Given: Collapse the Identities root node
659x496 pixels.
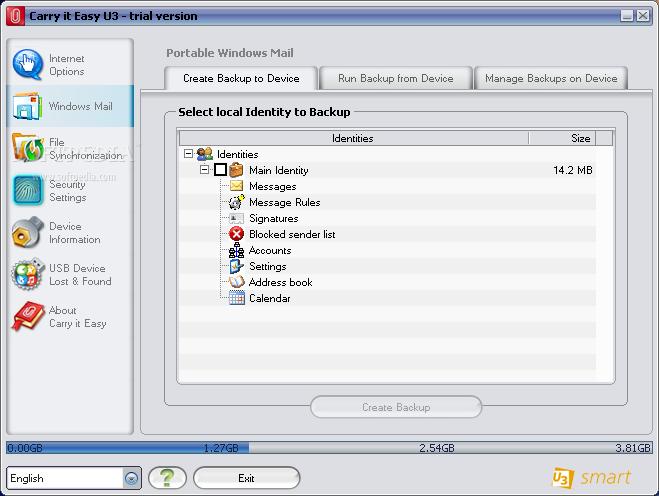Looking at the screenshot, I should click(188, 154).
